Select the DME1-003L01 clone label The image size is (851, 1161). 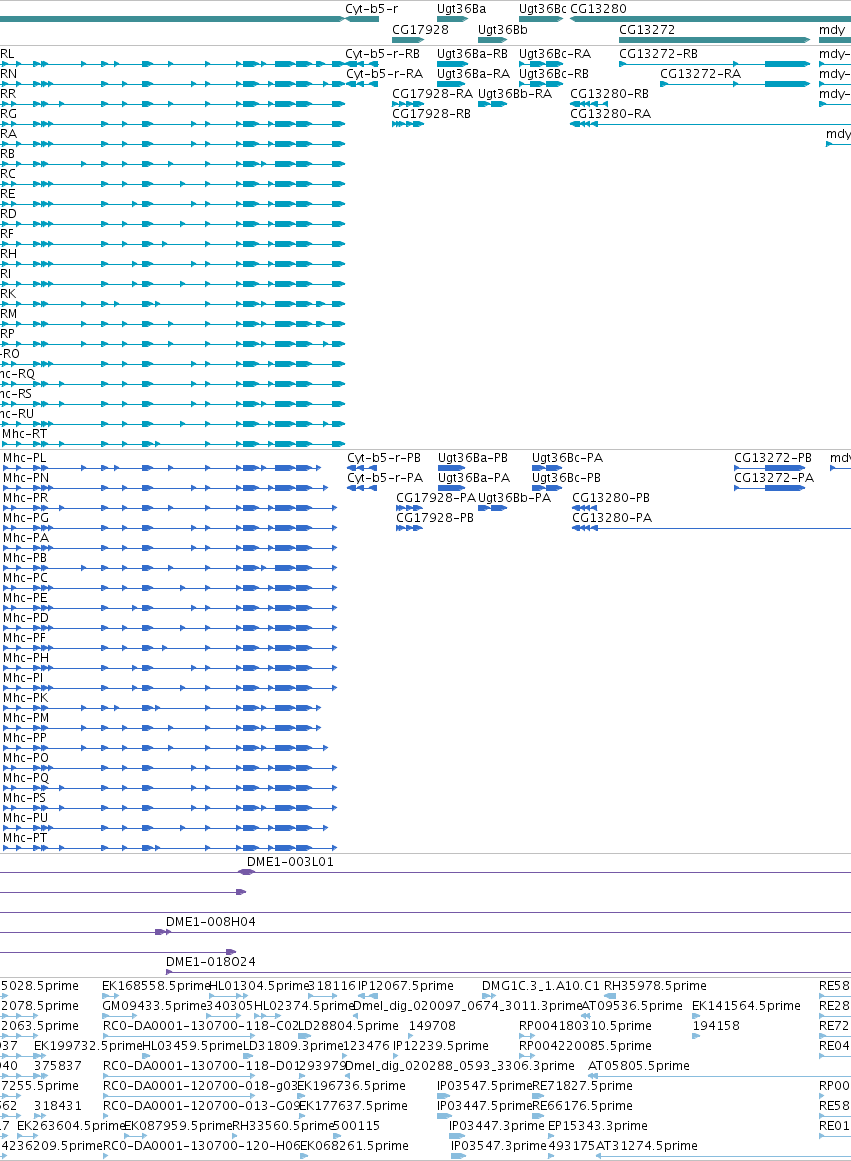point(290,863)
